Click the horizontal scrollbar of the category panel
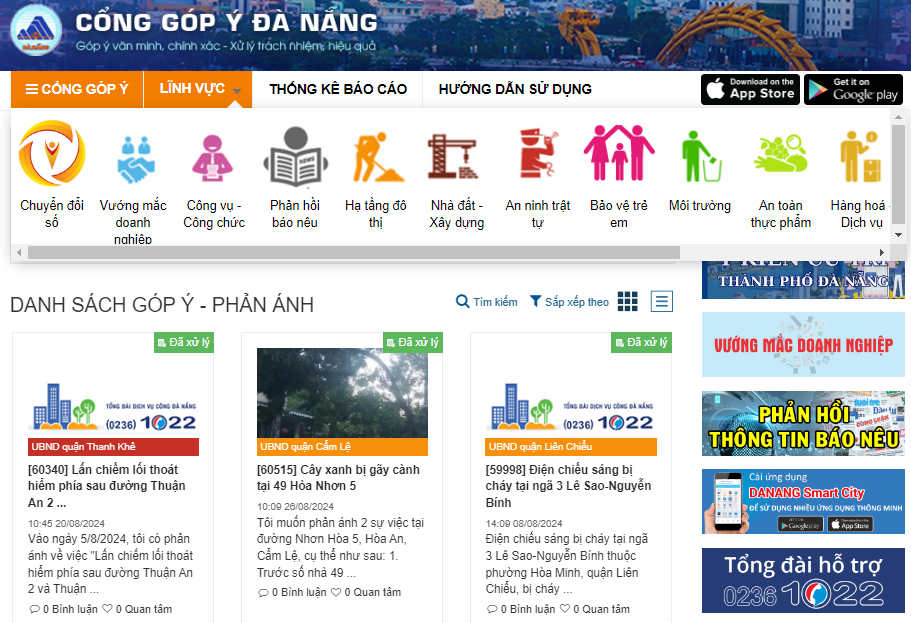 coord(354,252)
